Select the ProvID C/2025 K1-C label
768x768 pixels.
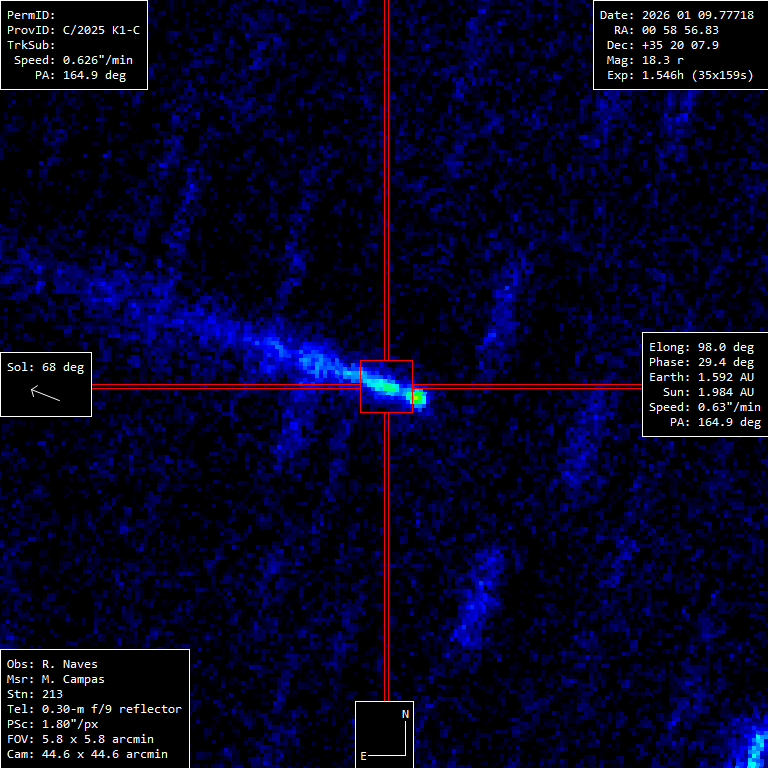pyautogui.click(x=73, y=30)
